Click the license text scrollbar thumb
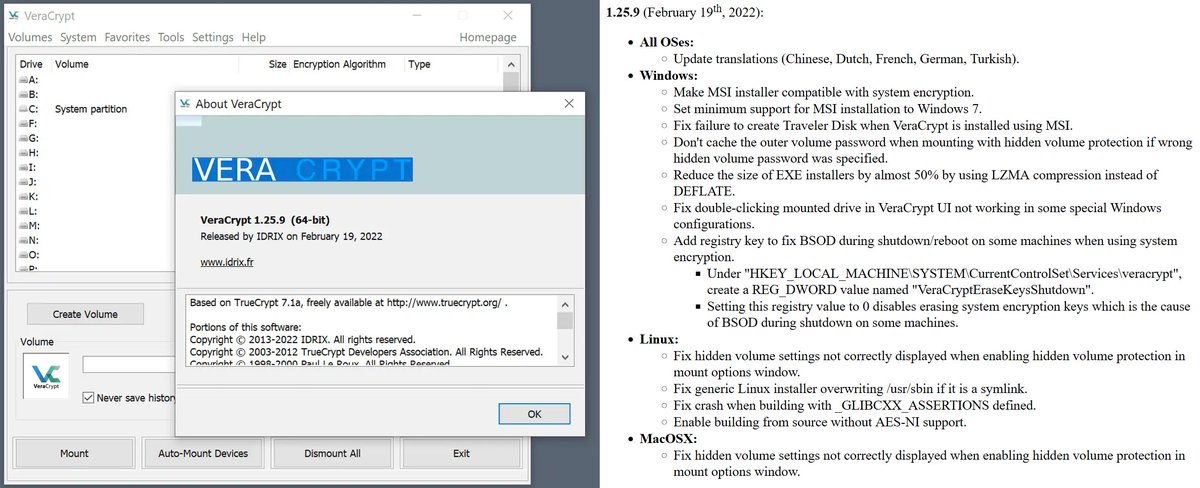 565,320
